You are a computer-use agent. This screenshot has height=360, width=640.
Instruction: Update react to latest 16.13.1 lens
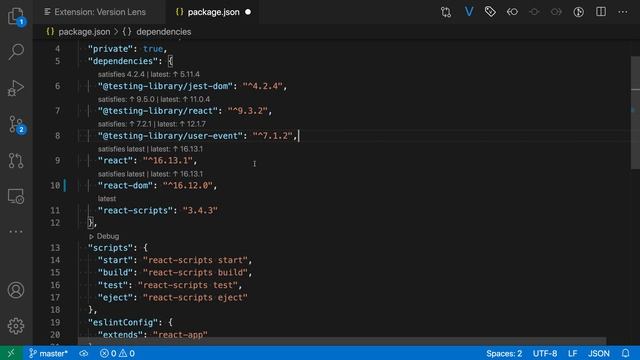[x=177, y=149]
